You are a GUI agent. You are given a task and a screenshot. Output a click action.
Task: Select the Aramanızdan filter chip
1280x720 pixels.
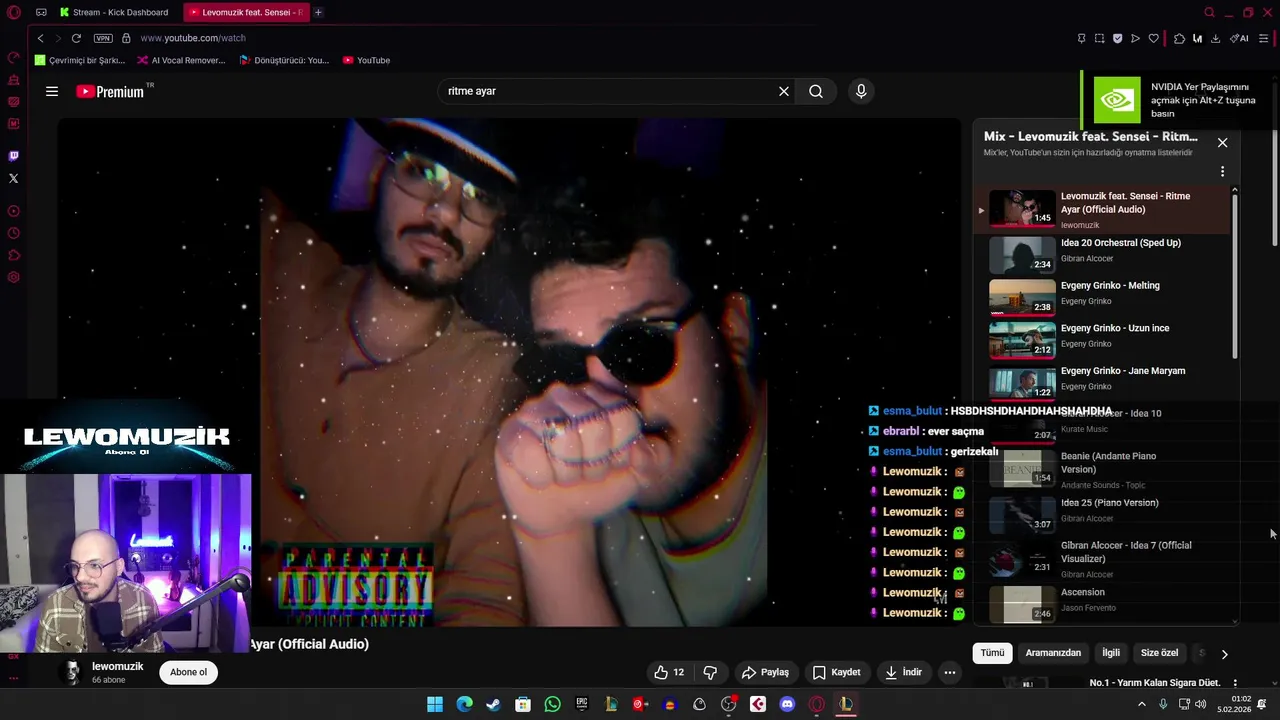pyautogui.click(x=1053, y=653)
